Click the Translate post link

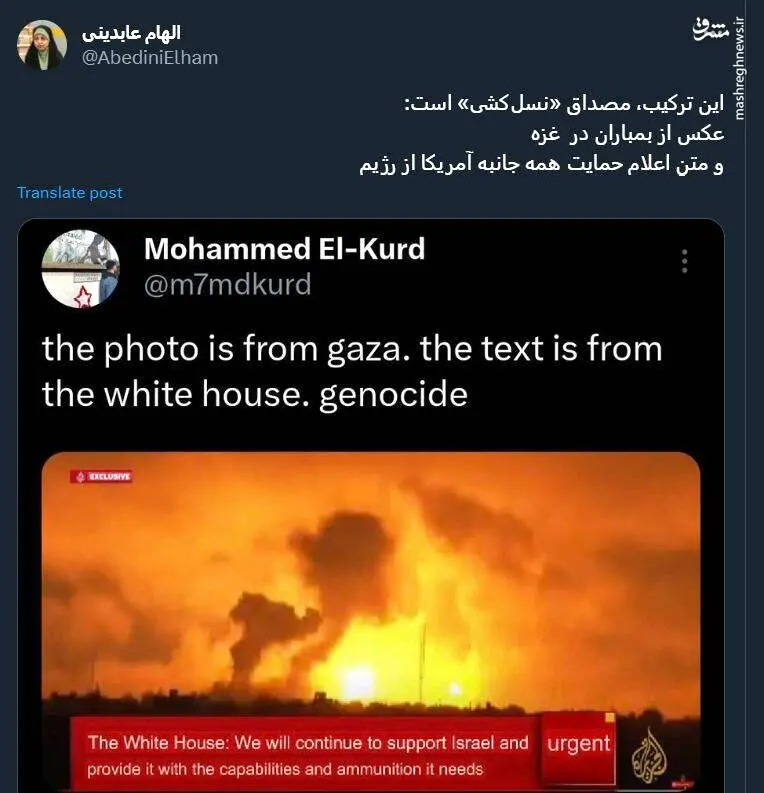pyautogui.click(x=70, y=193)
